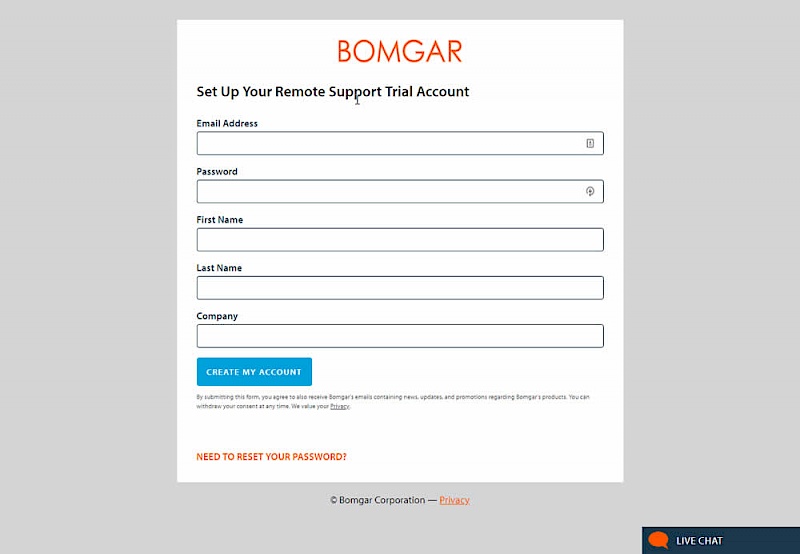Click the Email Address field label
The width and height of the screenshot is (800, 554).
[227, 124]
